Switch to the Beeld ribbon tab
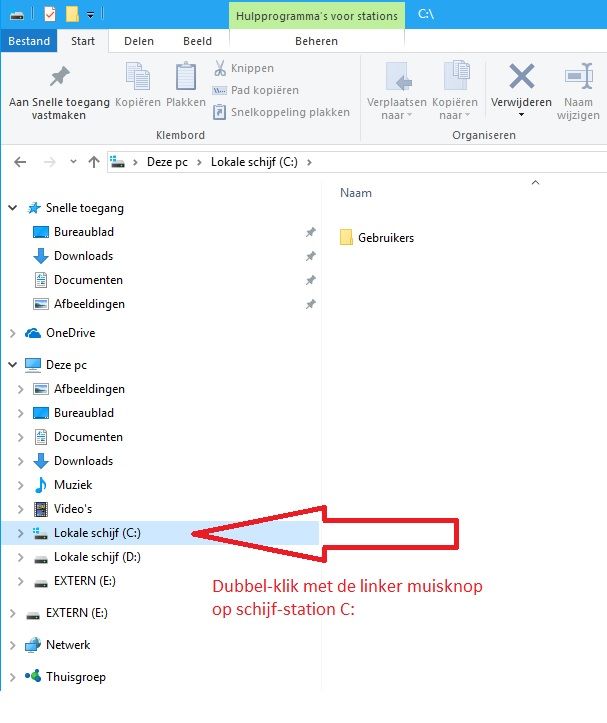The width and height of the screenshot is (607, 723). click(197, 41)
